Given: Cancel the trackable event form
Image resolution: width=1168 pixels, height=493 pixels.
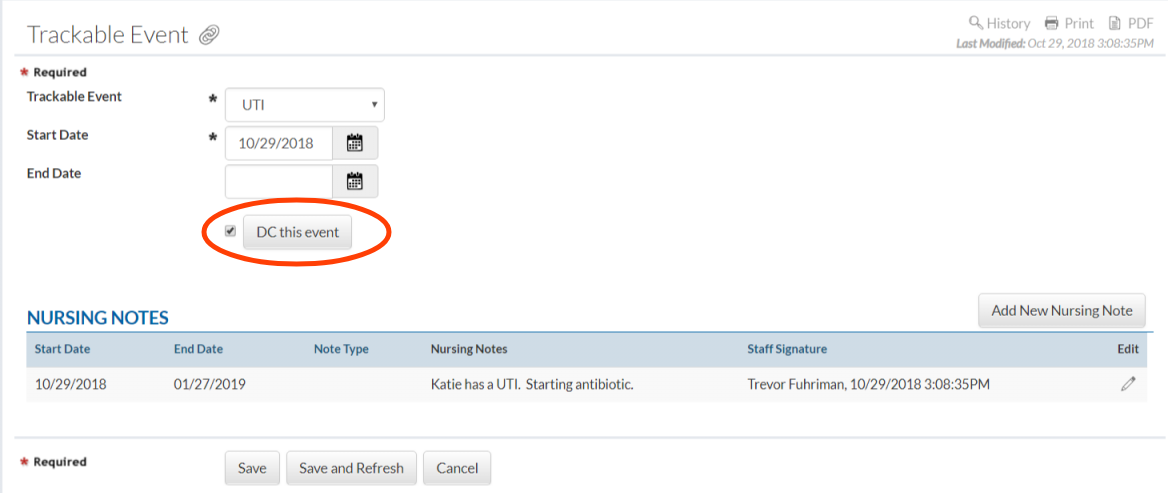Looking at the screenshot, I should click(x=457, y=468).
